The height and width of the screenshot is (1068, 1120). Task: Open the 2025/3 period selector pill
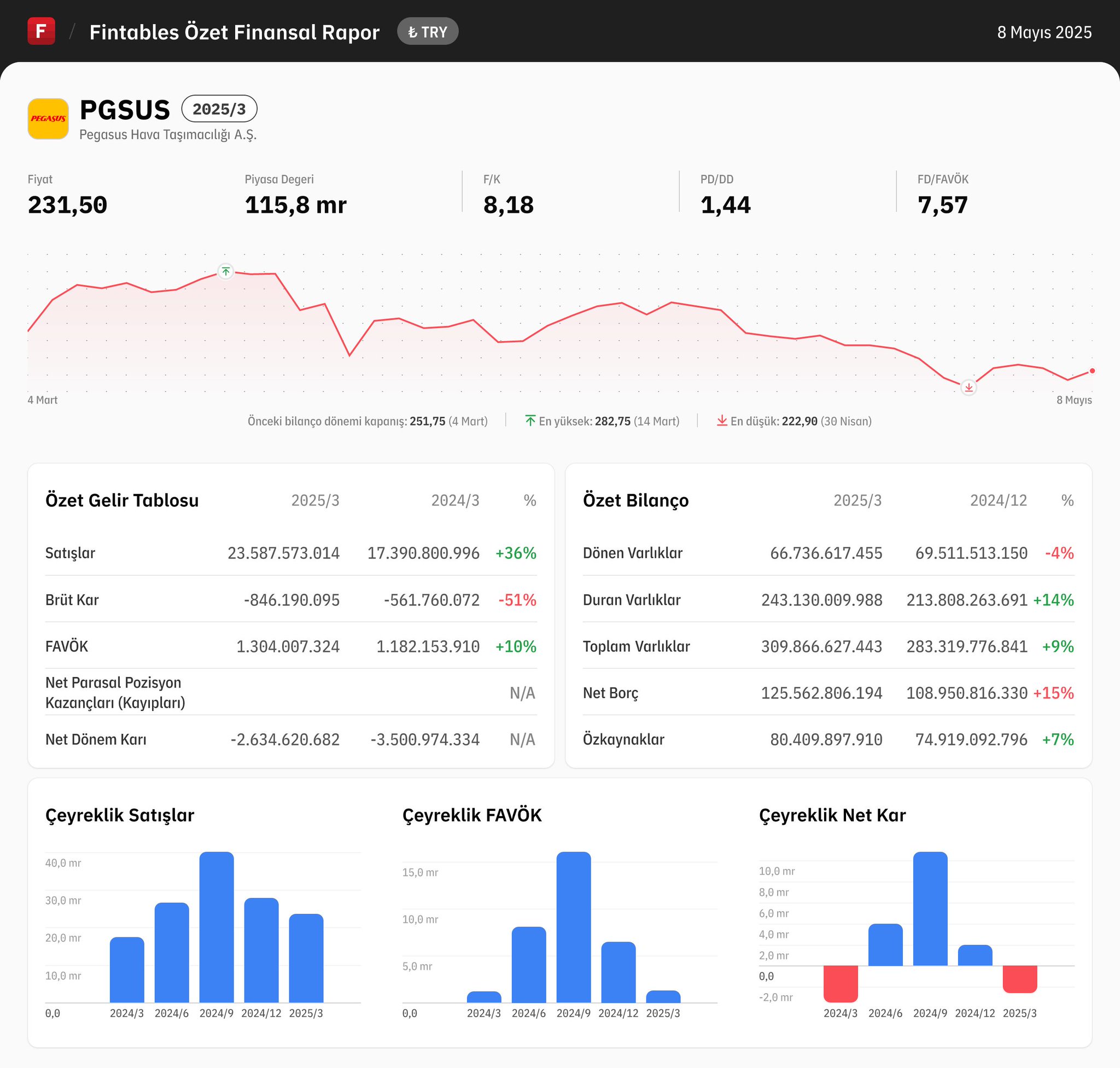click(x=219, y=109)
